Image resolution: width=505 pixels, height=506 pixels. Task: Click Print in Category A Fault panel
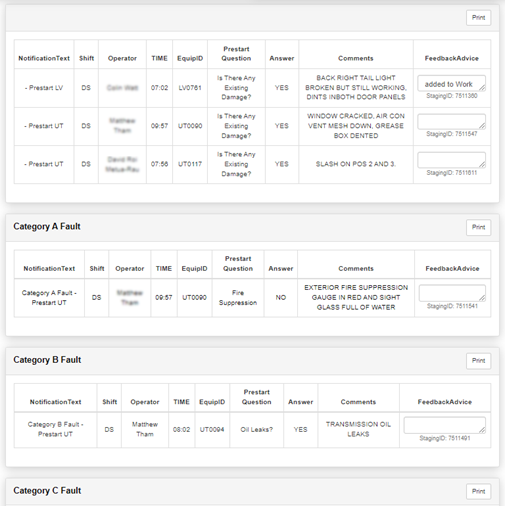[x=478, y=227]
